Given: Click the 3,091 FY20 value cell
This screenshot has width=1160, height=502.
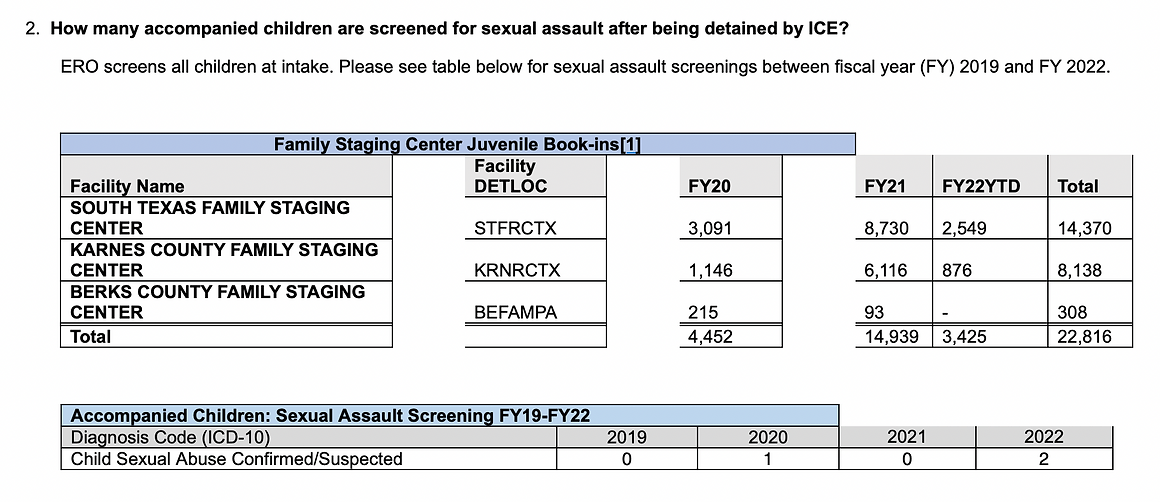Looking at the screenshot, I should tap(710, 229).
